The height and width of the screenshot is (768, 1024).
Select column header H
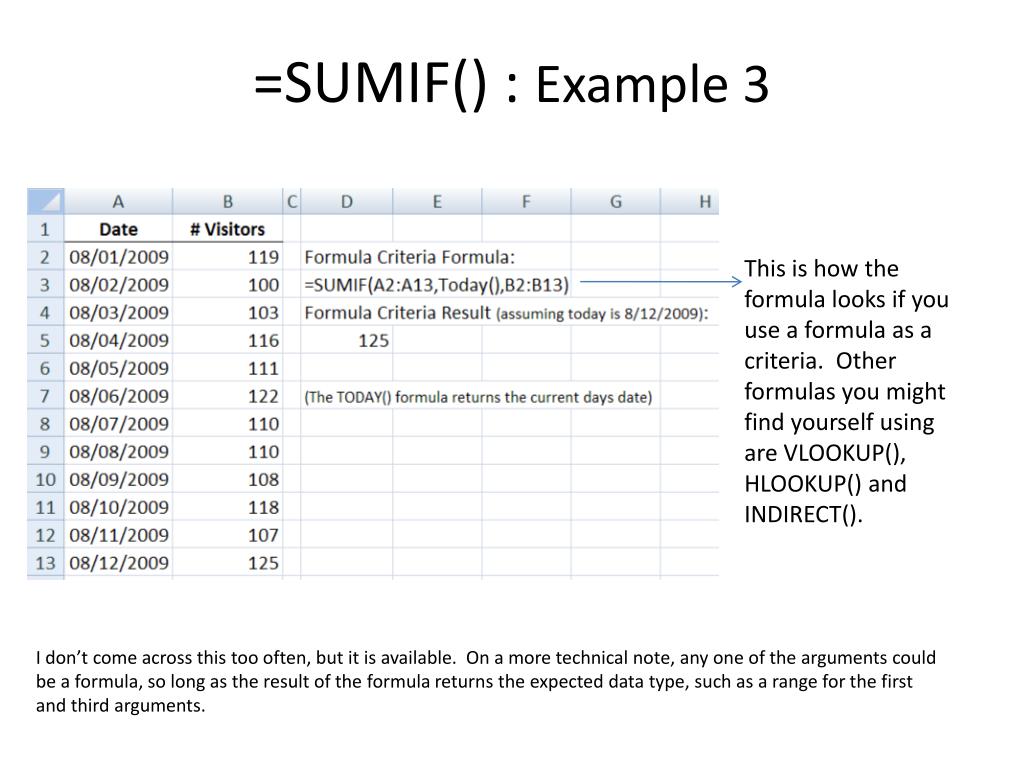point(703,201)
